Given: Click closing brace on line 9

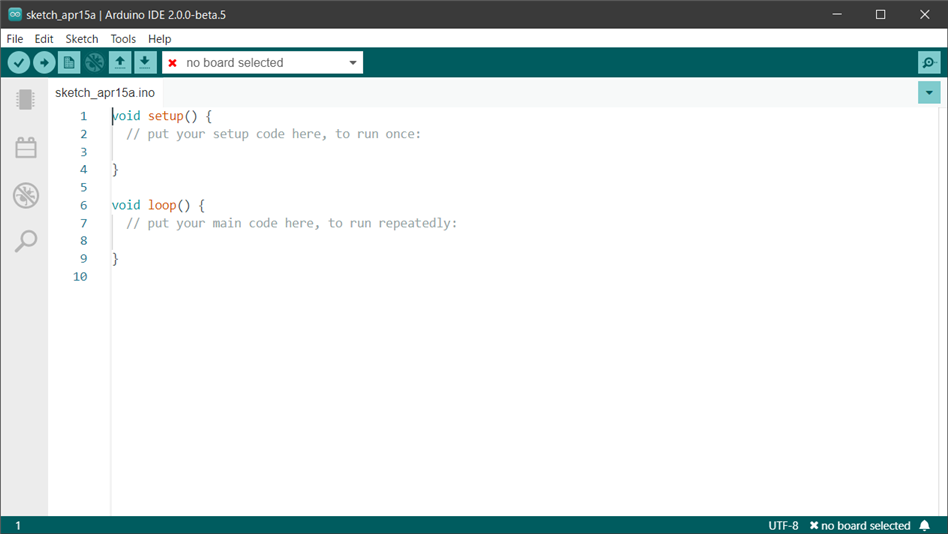Looking at the screenshot, I should [x=115, y=259].
